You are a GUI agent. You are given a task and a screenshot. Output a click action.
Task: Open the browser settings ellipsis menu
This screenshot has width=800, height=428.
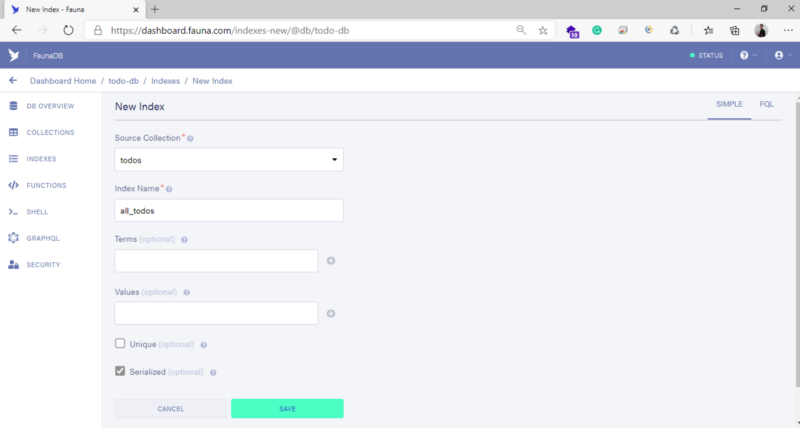click(788, 31)
